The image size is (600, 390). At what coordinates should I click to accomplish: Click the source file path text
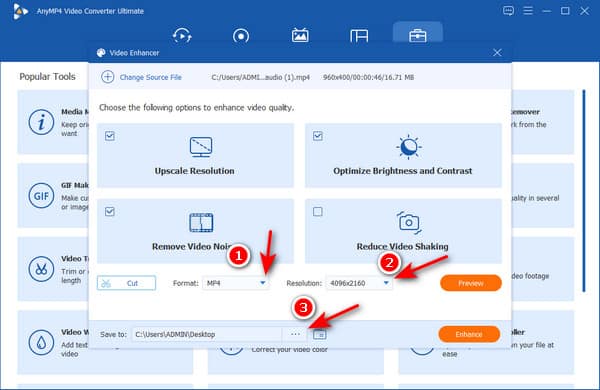tap(261, 77)
